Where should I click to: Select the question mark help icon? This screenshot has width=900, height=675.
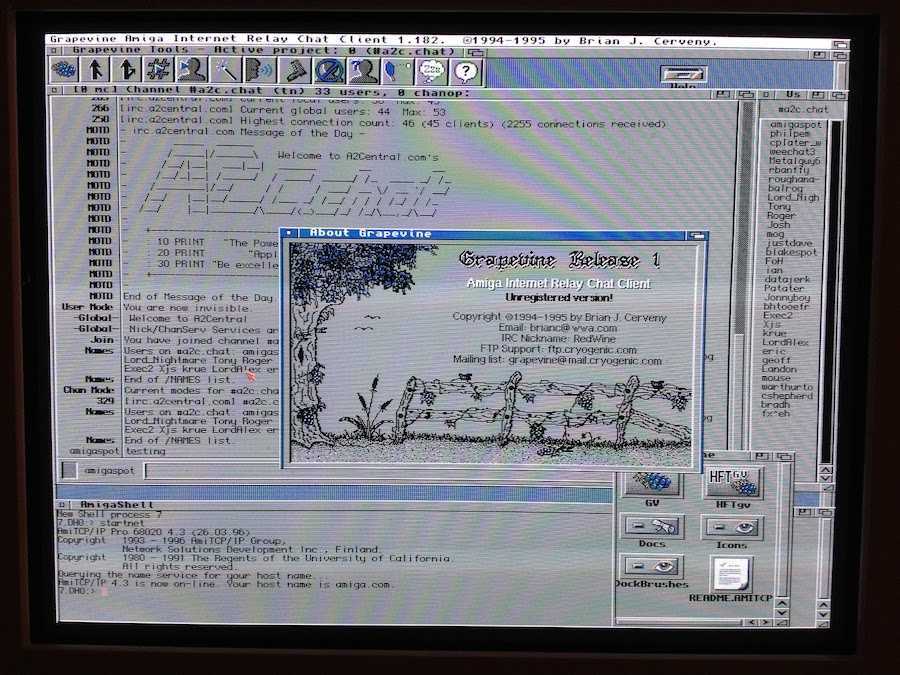click(x=466, y=71)
